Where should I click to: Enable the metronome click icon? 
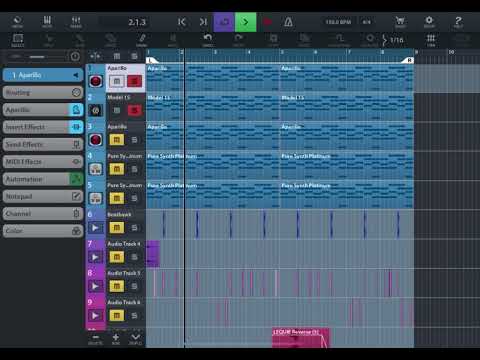[288, 22]
